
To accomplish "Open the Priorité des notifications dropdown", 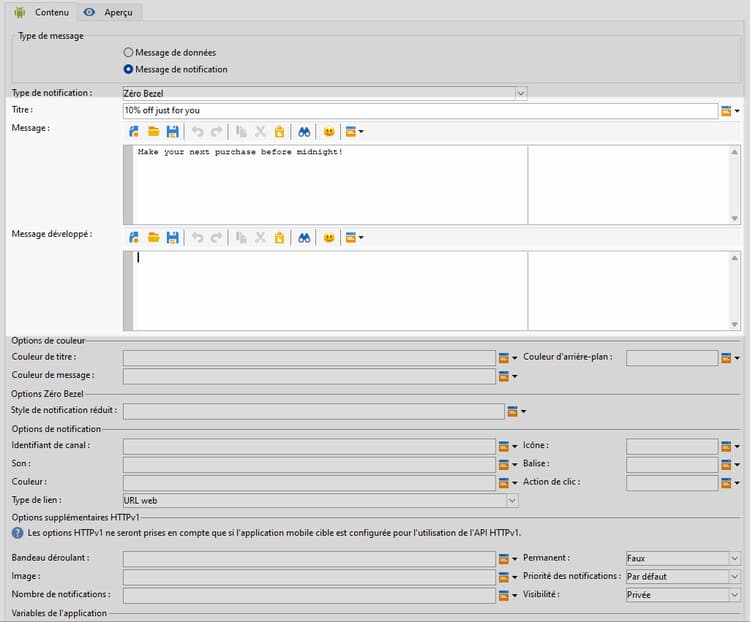I will coord(683,577).
